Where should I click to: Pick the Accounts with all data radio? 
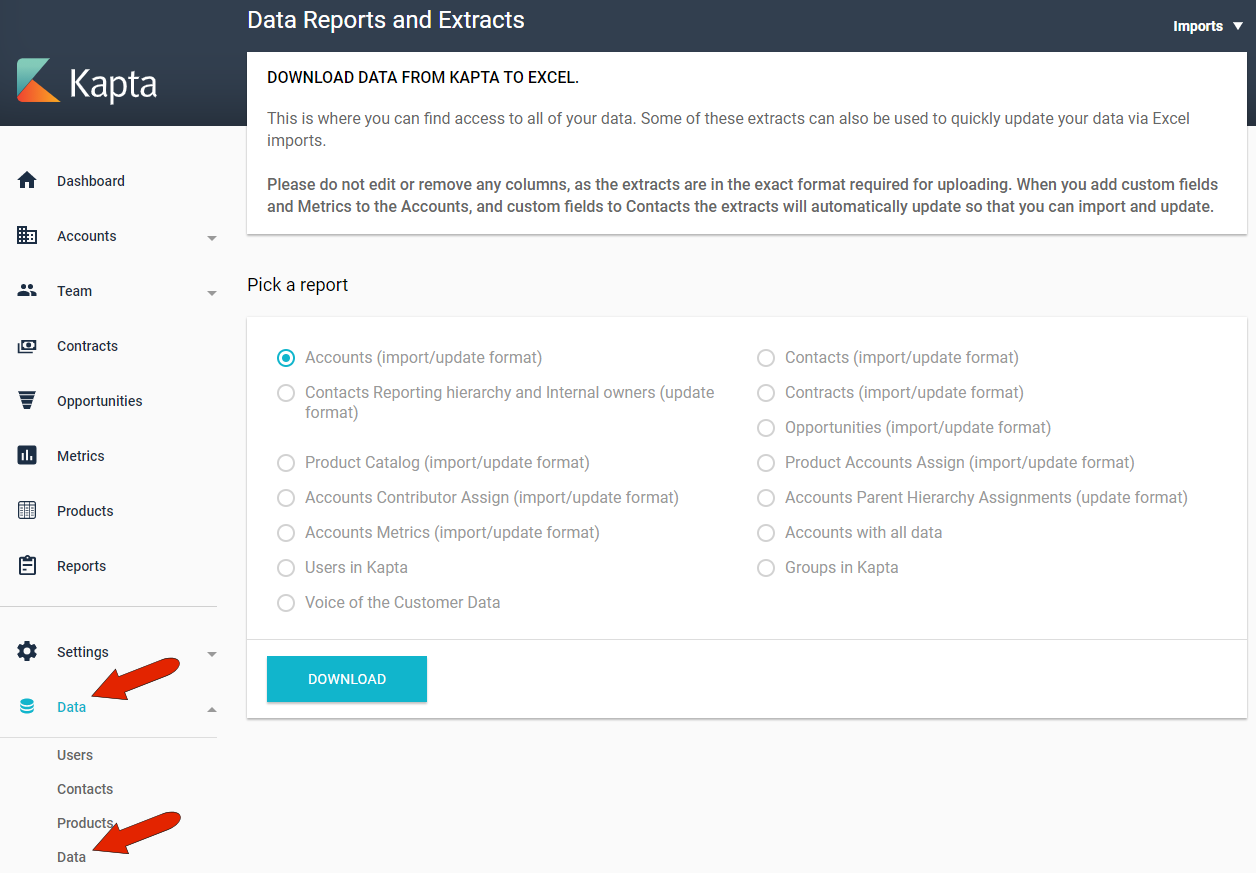(766, 533)
